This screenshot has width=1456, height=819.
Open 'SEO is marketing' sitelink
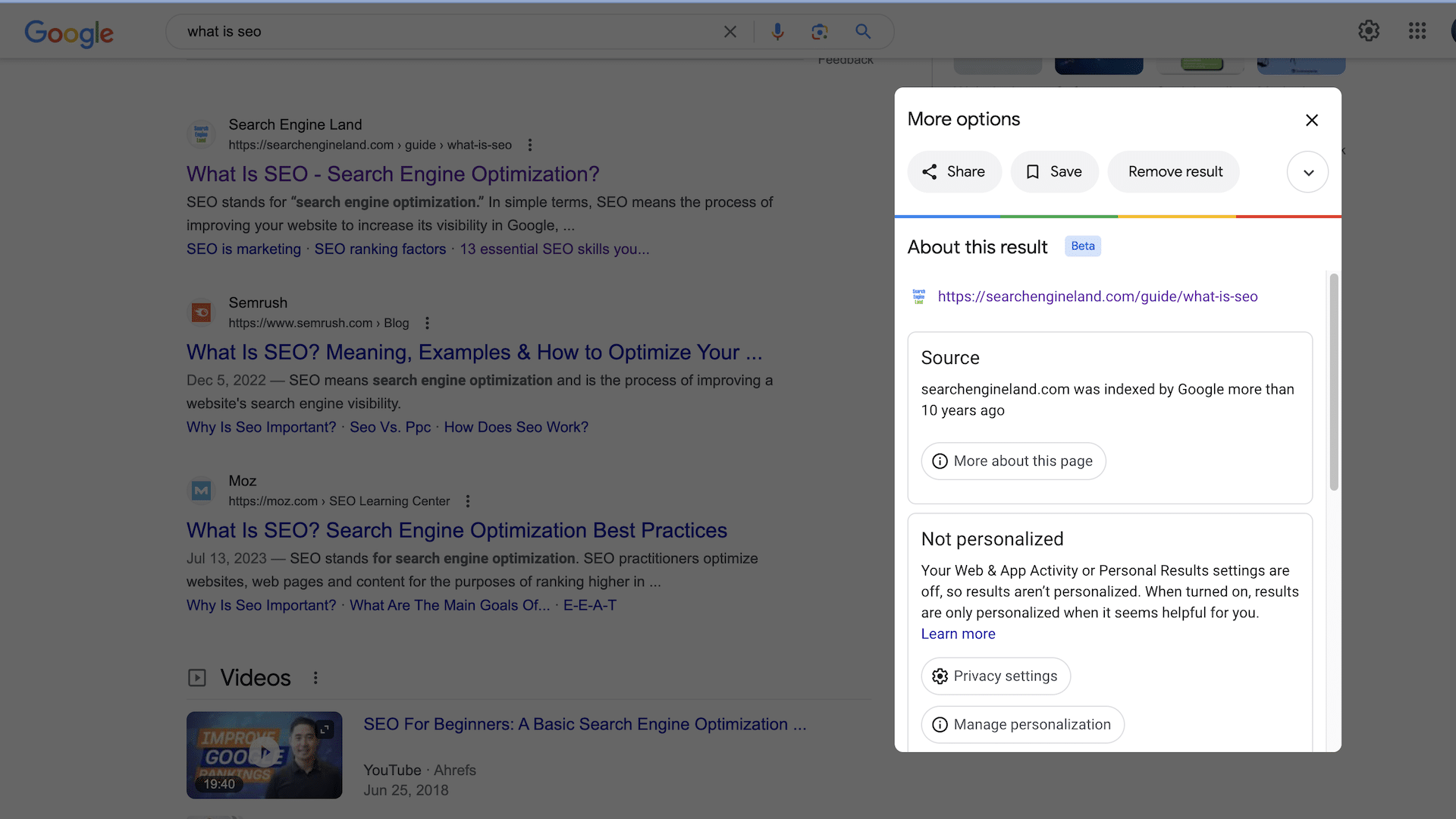click(243, 249)
